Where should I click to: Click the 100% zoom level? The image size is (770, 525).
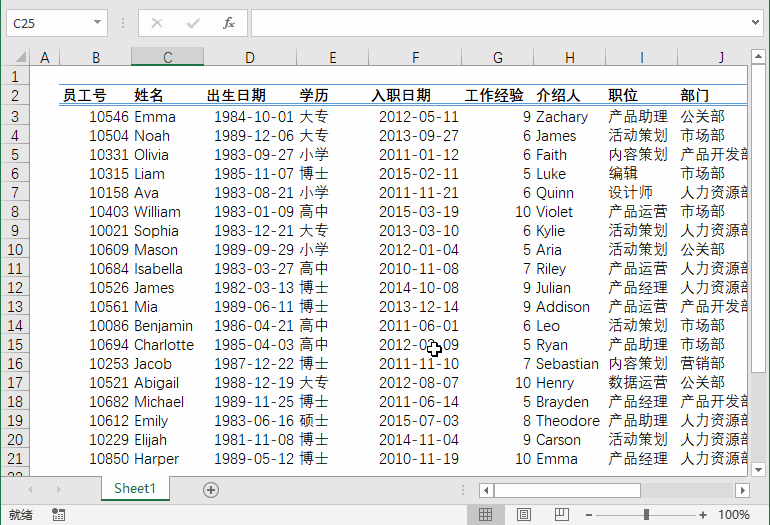734,514
